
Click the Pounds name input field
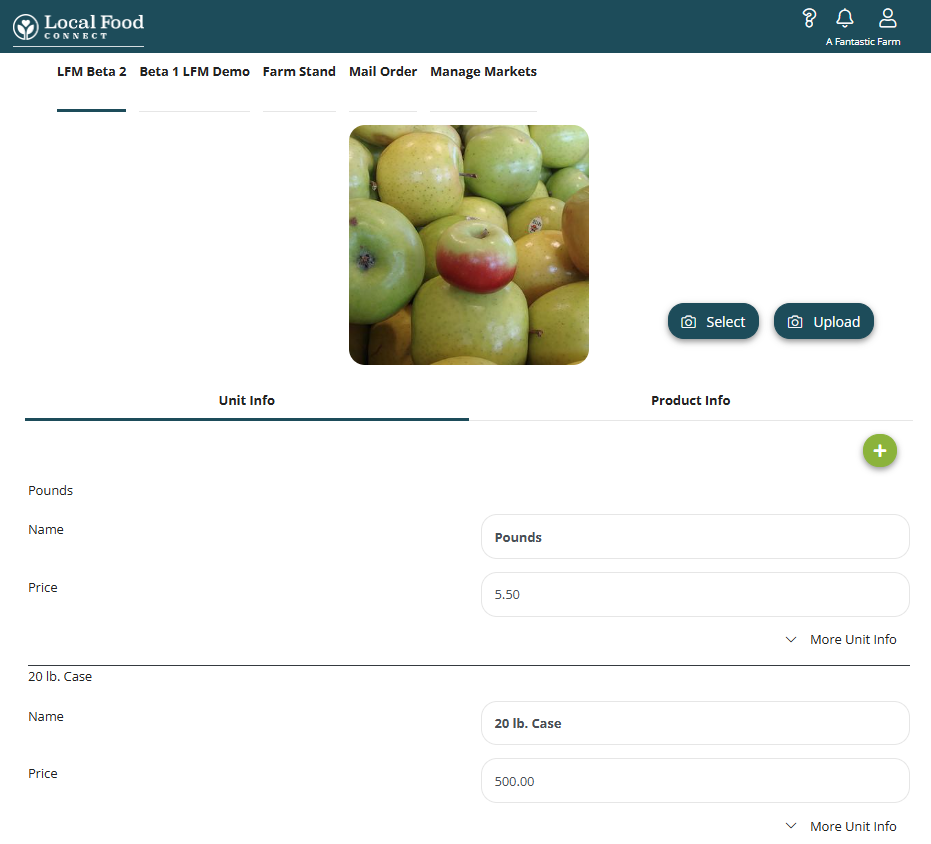coord(695,537)
